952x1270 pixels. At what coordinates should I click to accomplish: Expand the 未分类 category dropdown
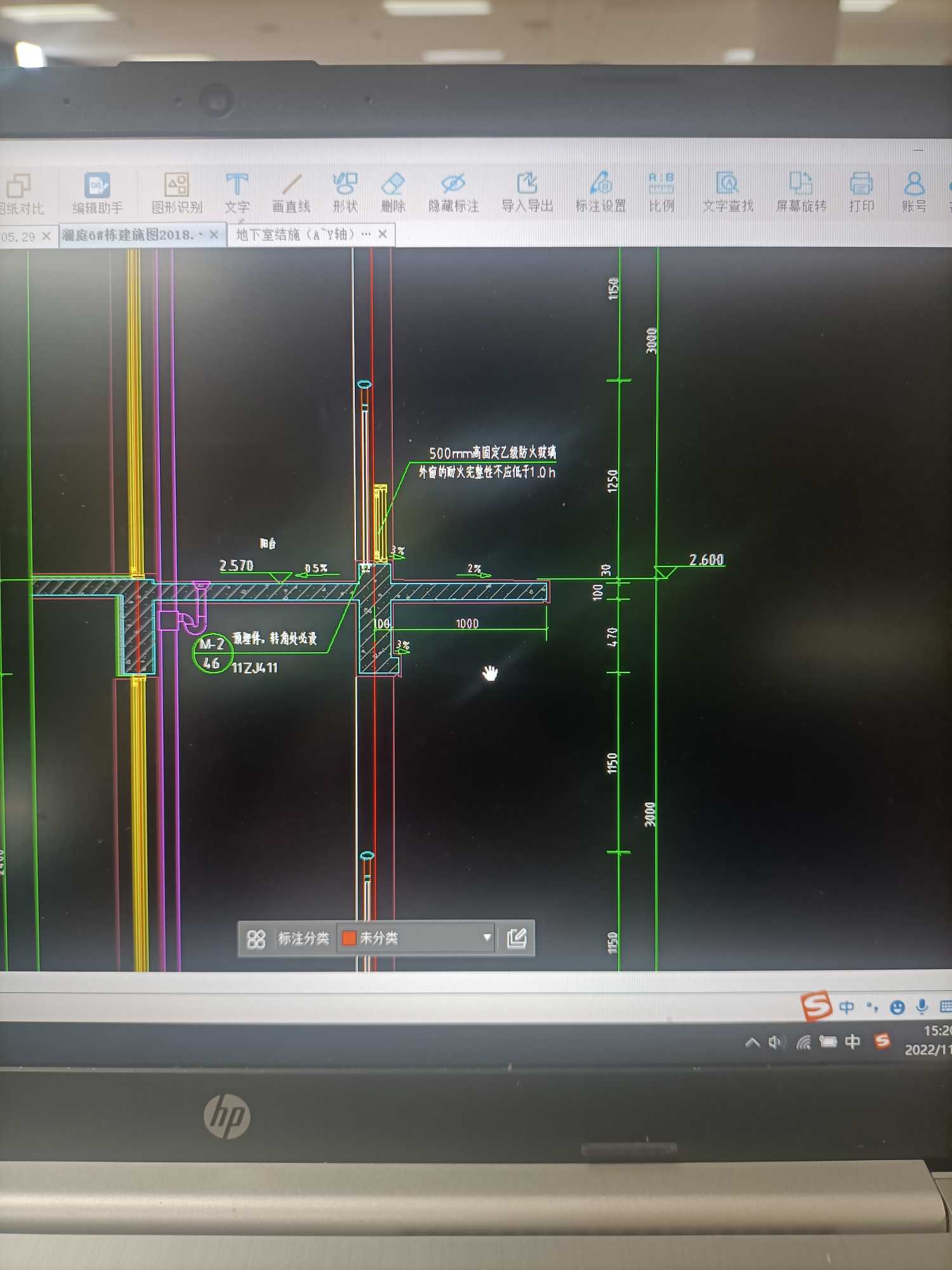click(487, 937)
